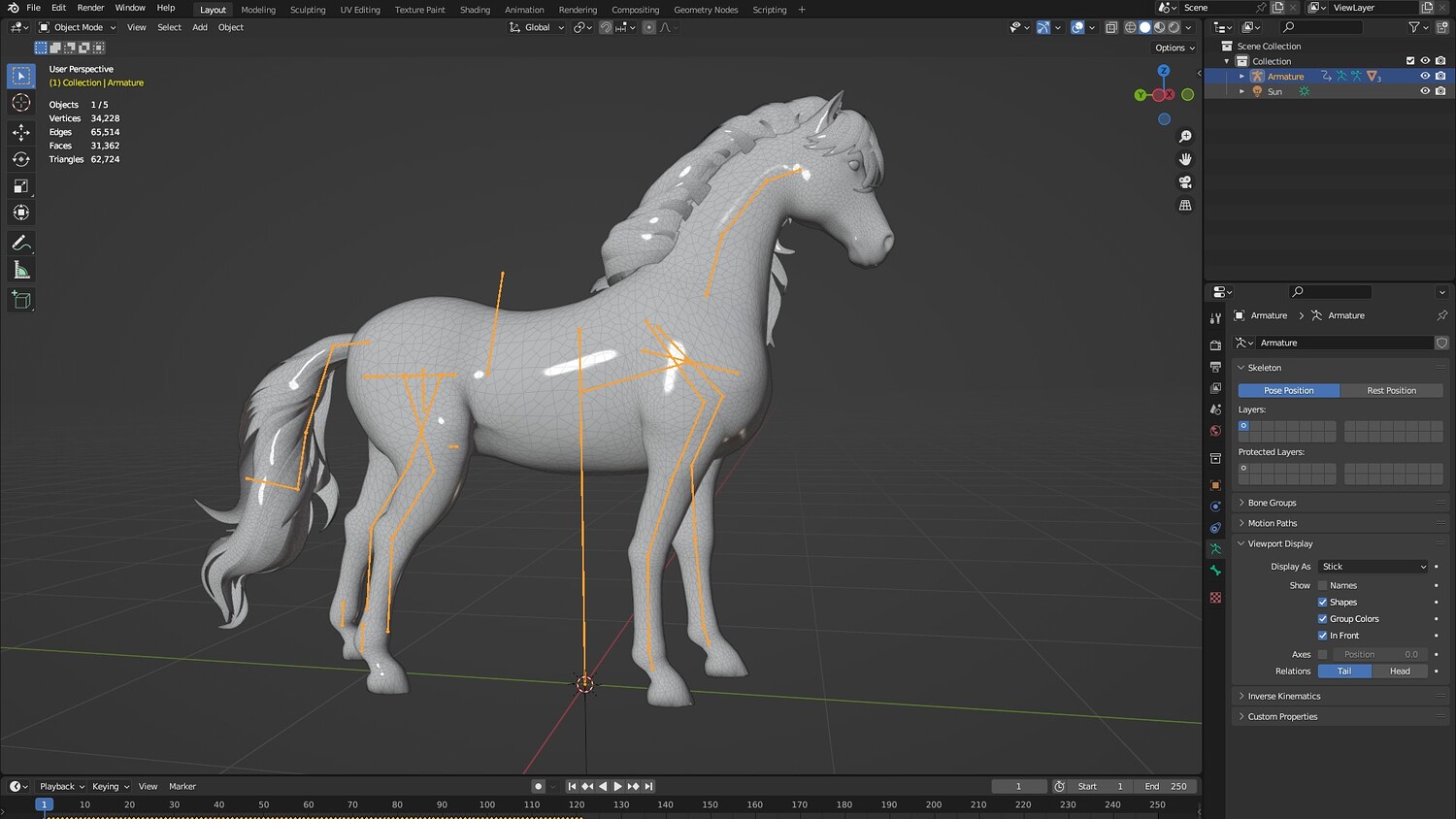This screenshot has width=1456, height=819.
Task: Click the Rest Position button
Action: 1391,390
